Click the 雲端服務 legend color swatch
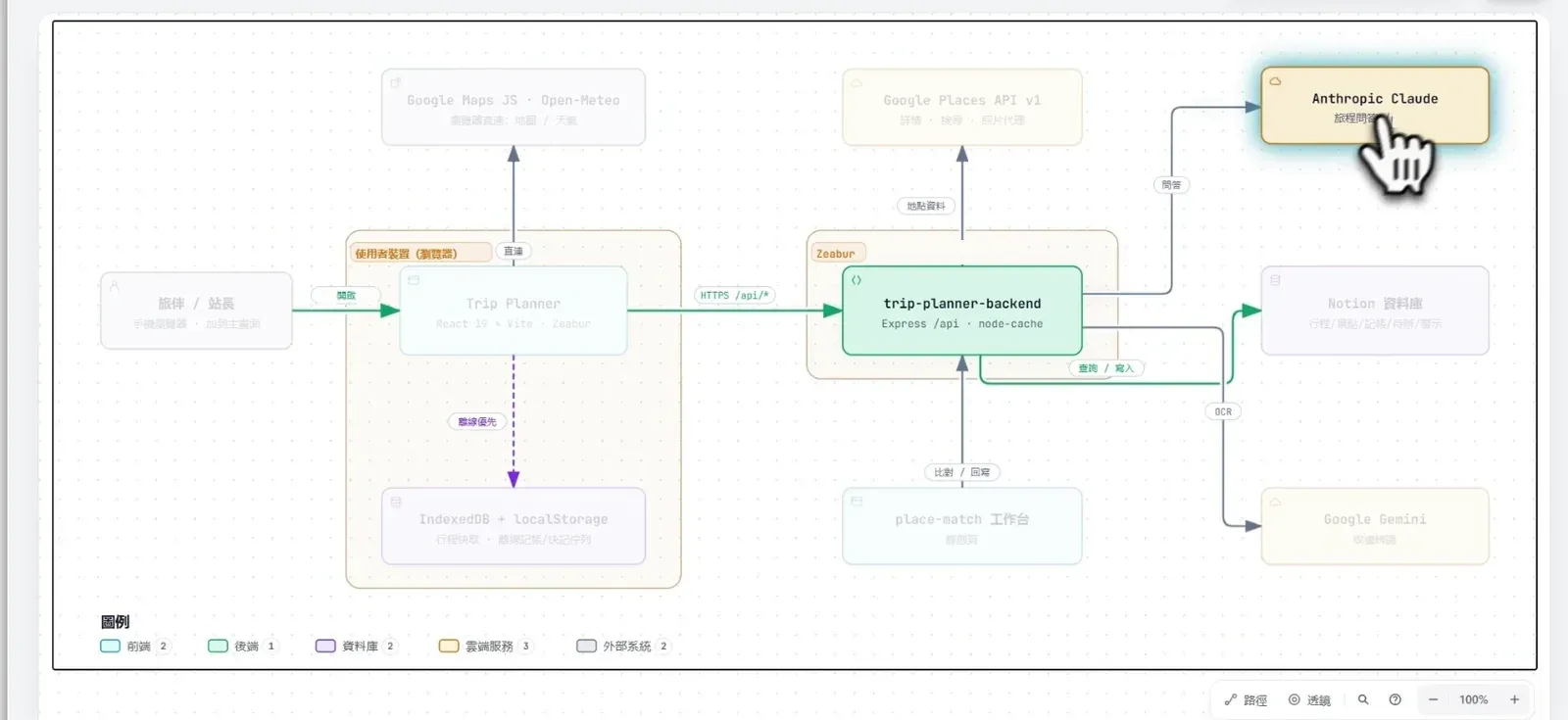Image resolution: width=1568 pixels, height=720 pixels. (x=449, y=646)
